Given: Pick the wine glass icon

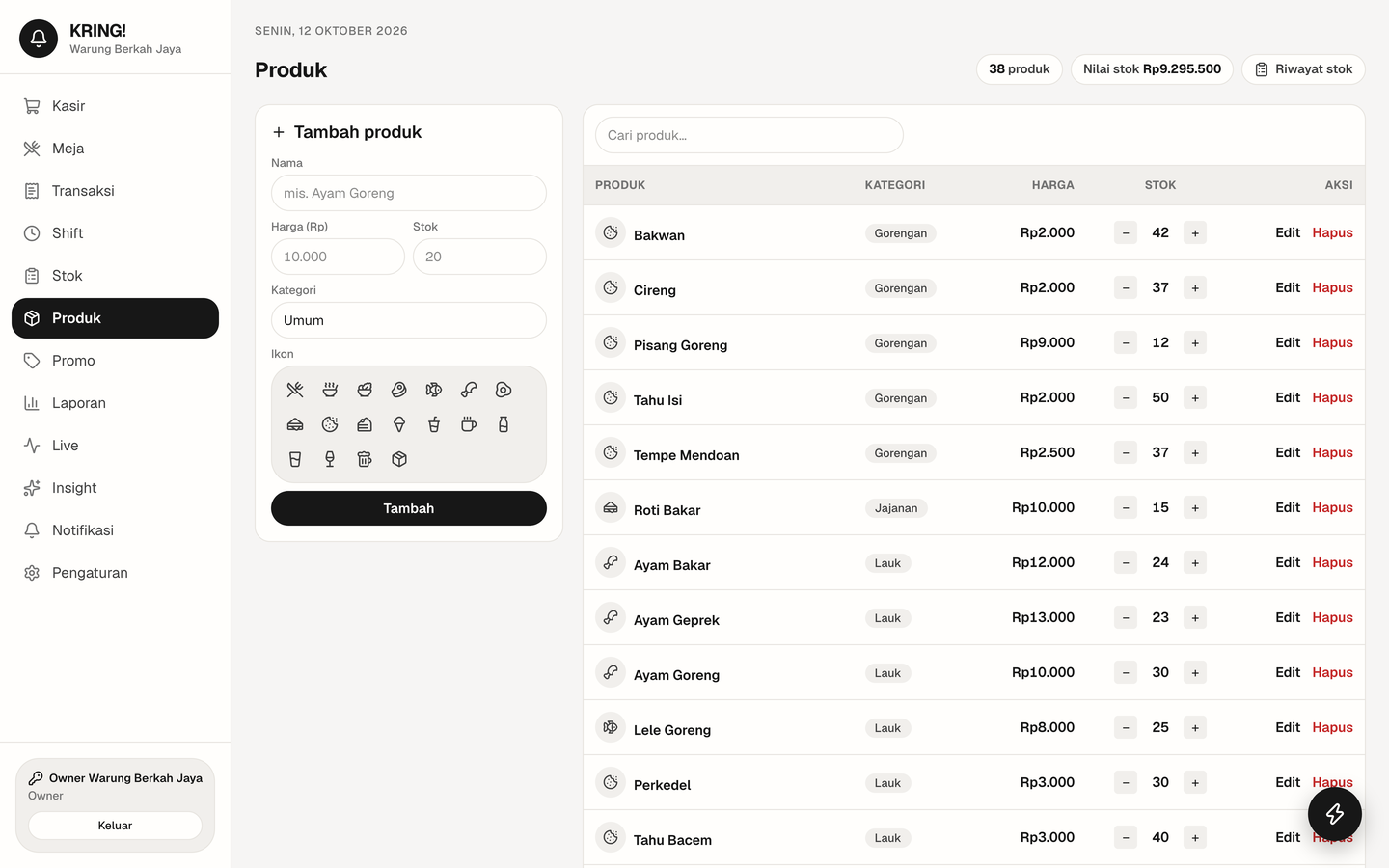Looking at the screenshot, I should pyautogui.click(x=330, y=459).
